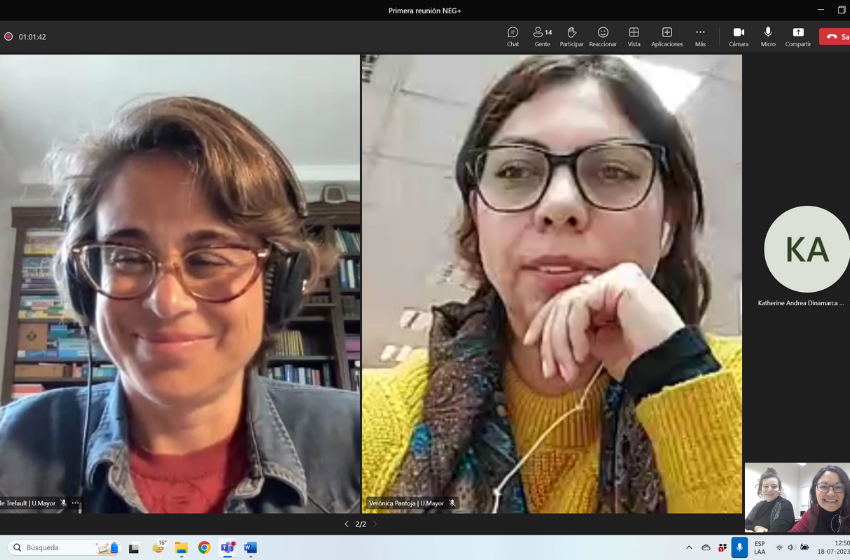Open Google Chrome from the taskbar
The width and height of the screenshot is (850, 560).
point(204,547)
